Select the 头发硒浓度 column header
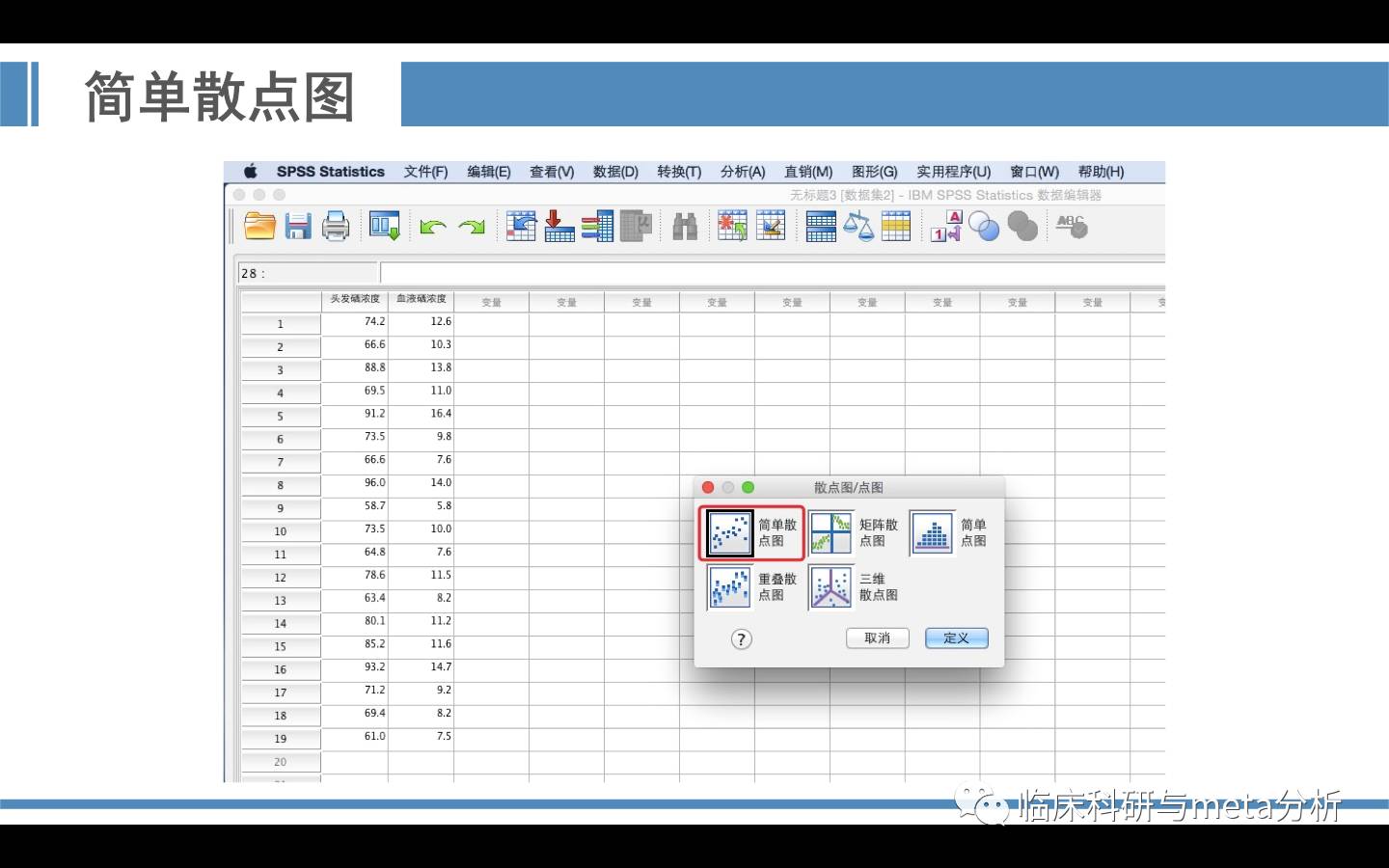Image resolution: width=1389 pixels, height=868 pixels. [355, 300]
